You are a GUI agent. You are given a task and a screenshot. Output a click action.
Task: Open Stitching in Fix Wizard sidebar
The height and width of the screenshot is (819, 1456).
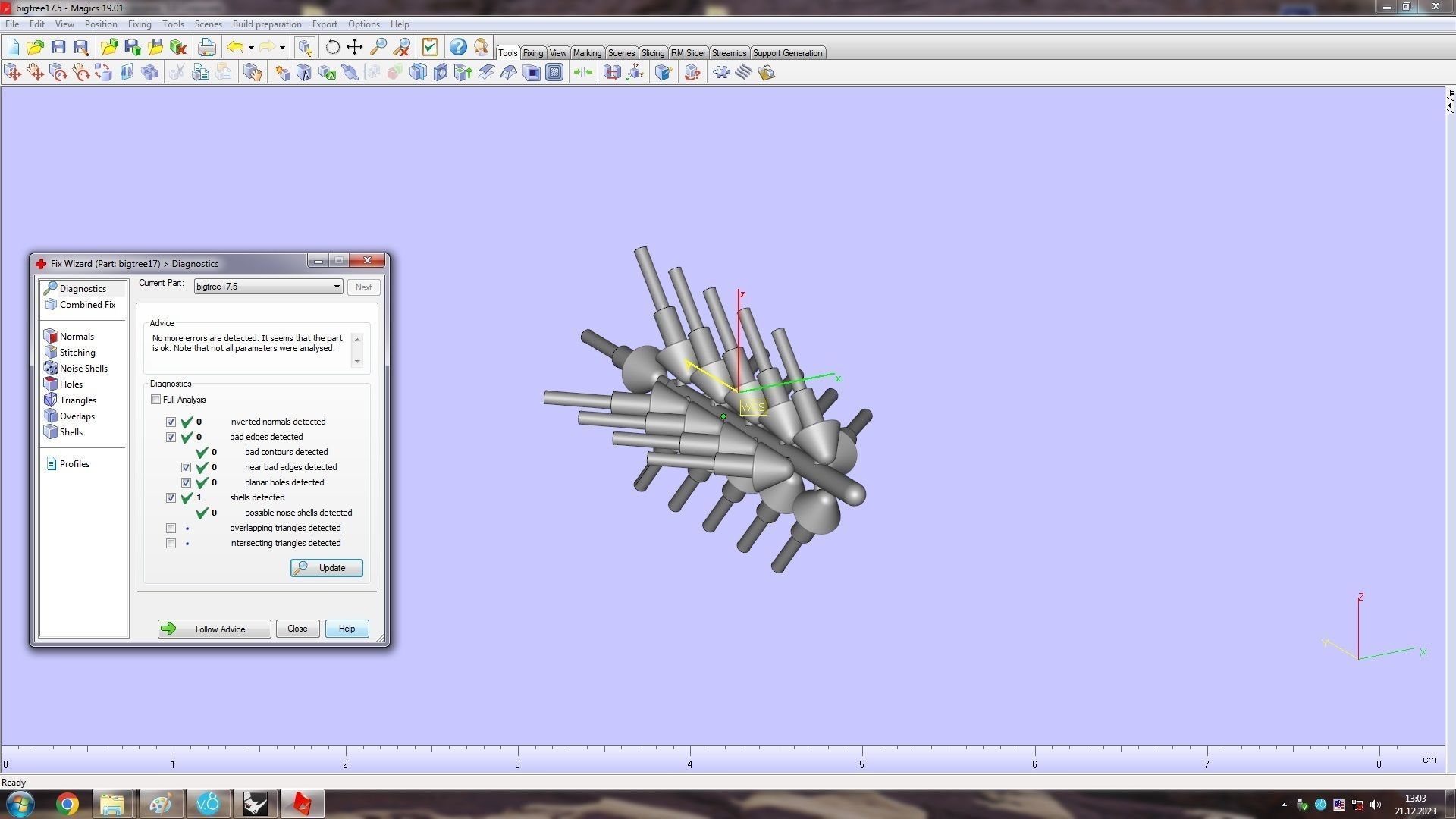tap(77, 353)
